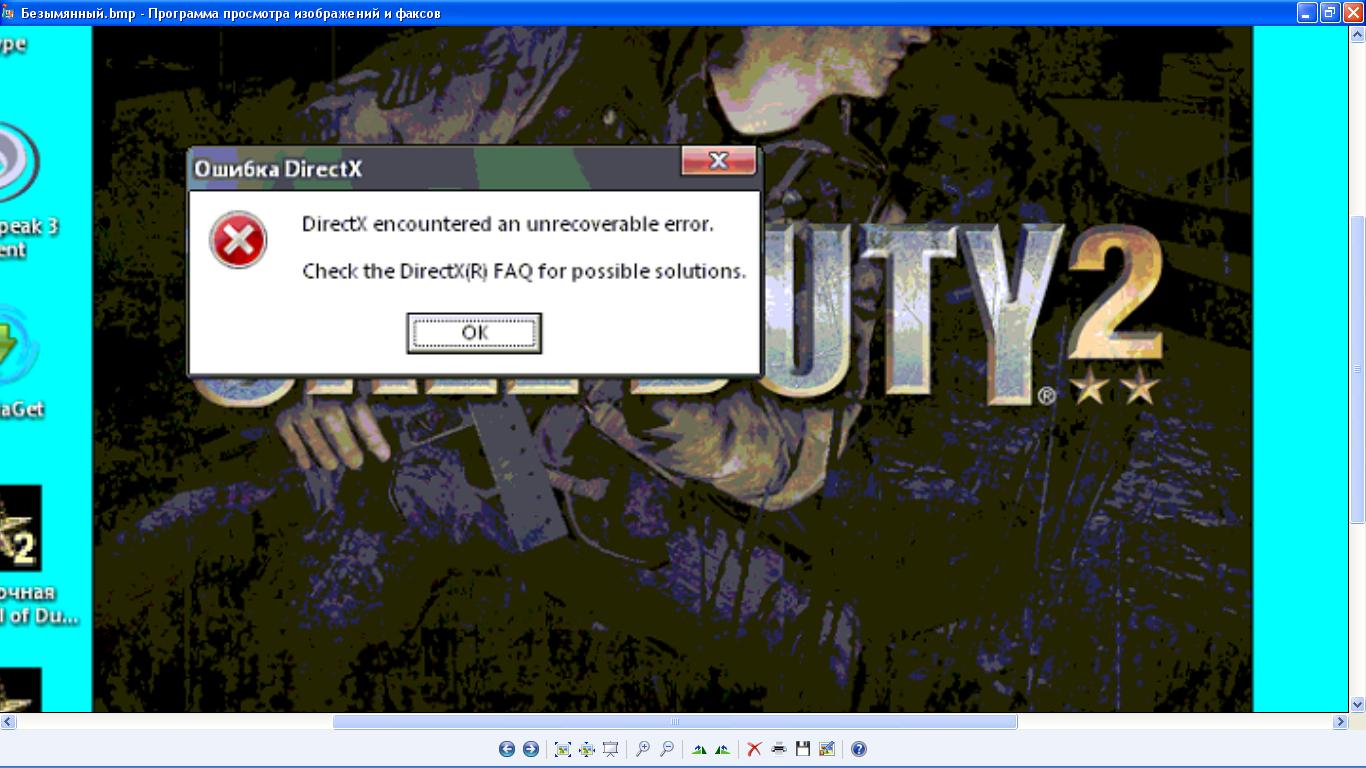Close the Ошибка DirectX dialog
The image size is (1366, 768).
point(718,161)
